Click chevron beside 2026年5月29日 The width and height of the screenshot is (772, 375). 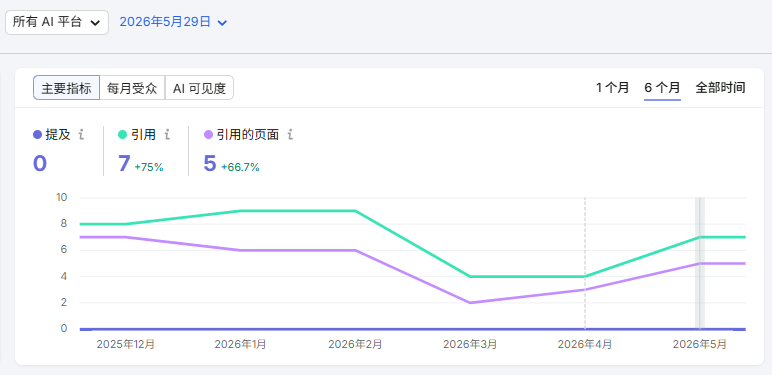222,23
